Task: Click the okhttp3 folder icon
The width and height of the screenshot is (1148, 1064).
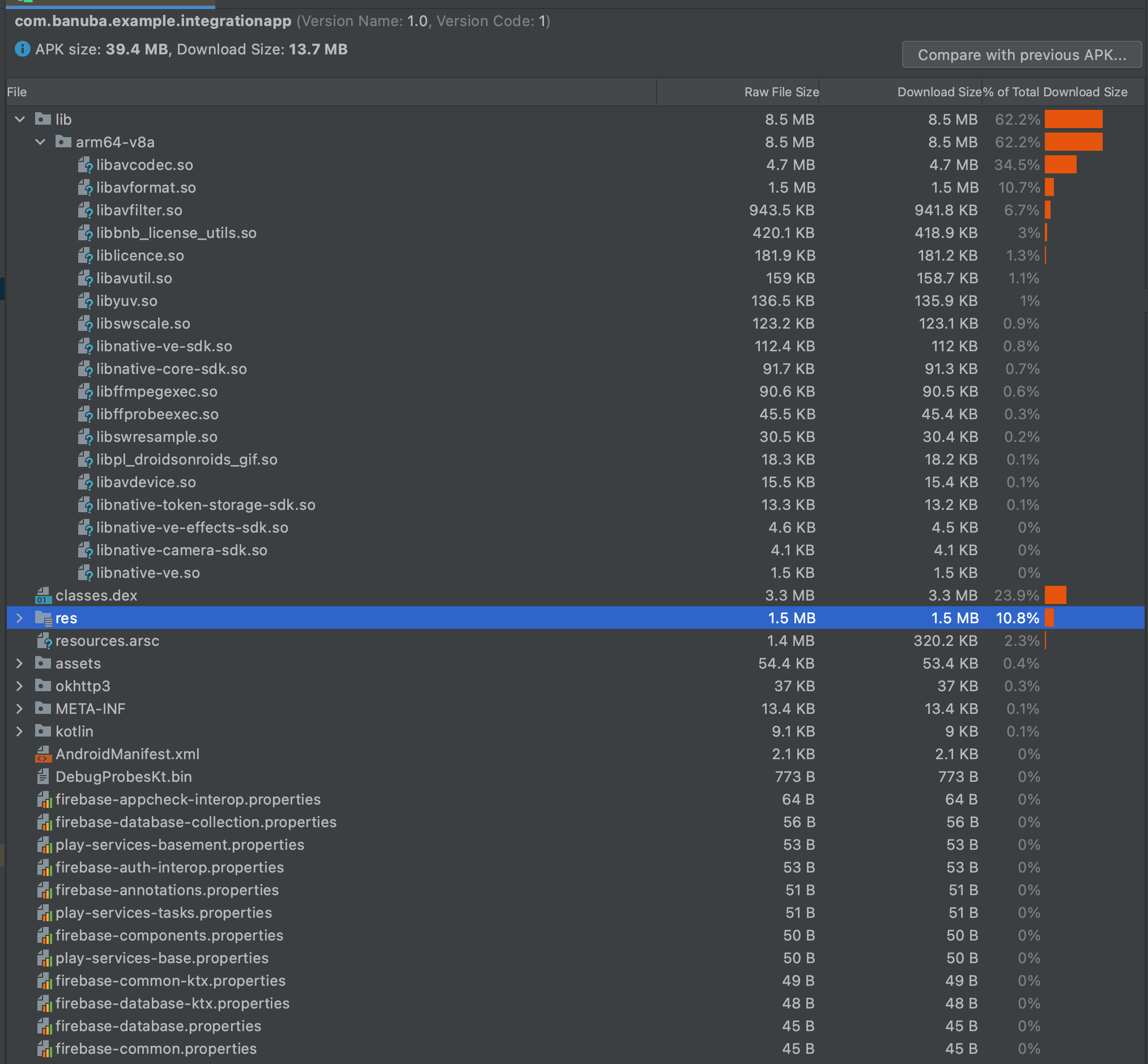Action: pyautogui.click(x=42, y=686)
